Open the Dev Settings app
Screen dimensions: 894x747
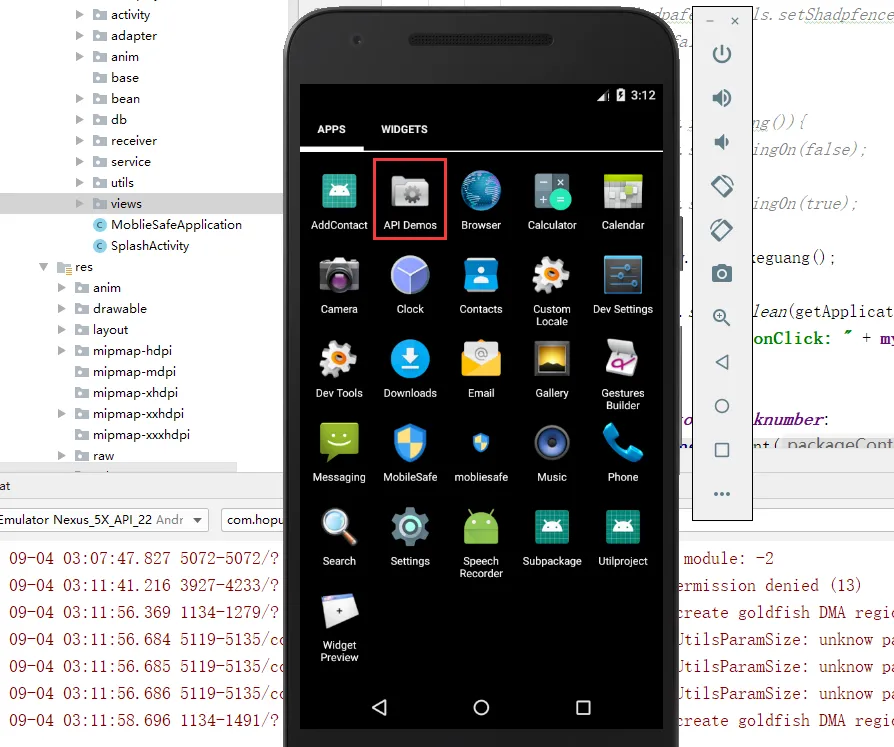[x=623, y=284]
